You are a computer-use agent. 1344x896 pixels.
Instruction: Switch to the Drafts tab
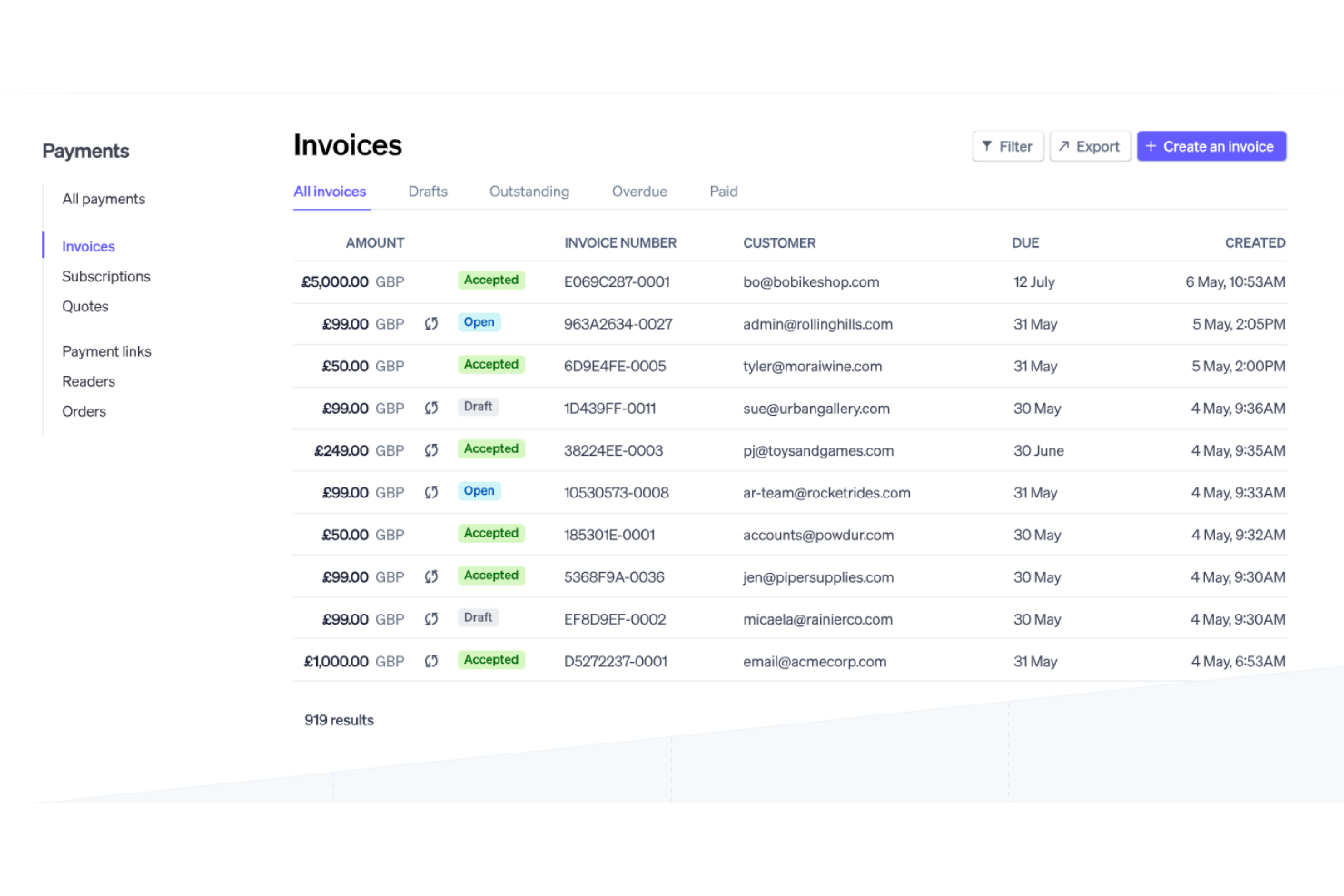(x=428, y=192)
